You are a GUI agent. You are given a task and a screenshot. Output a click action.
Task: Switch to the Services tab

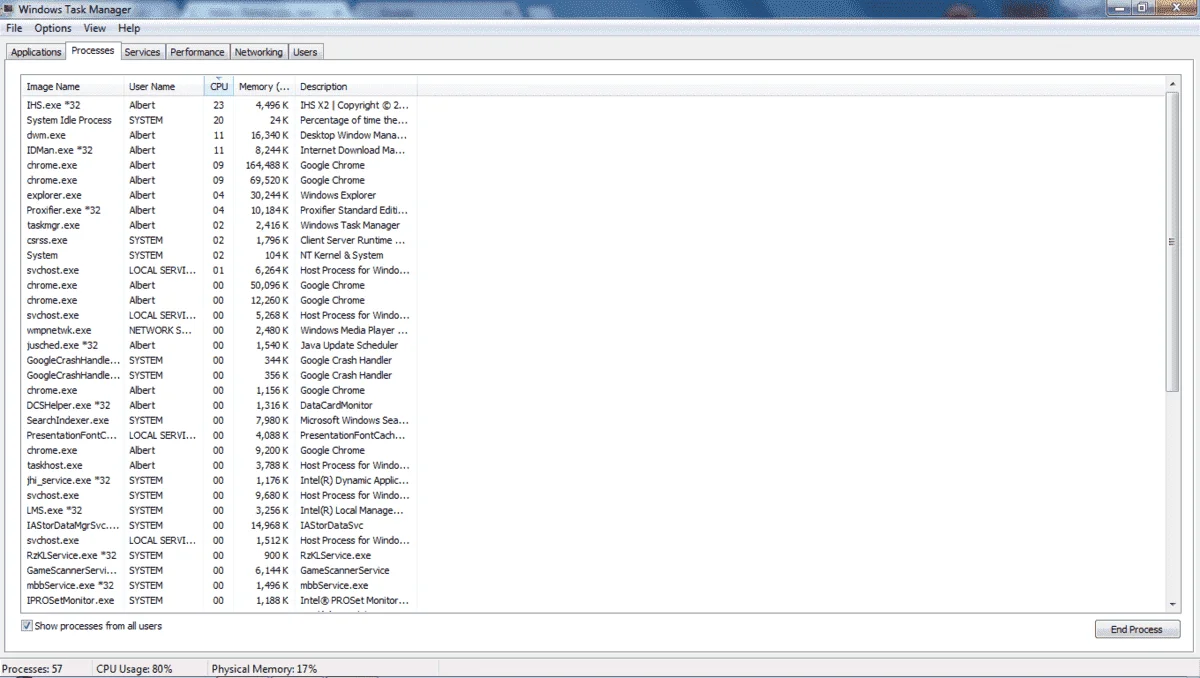[x=142, y=52]
